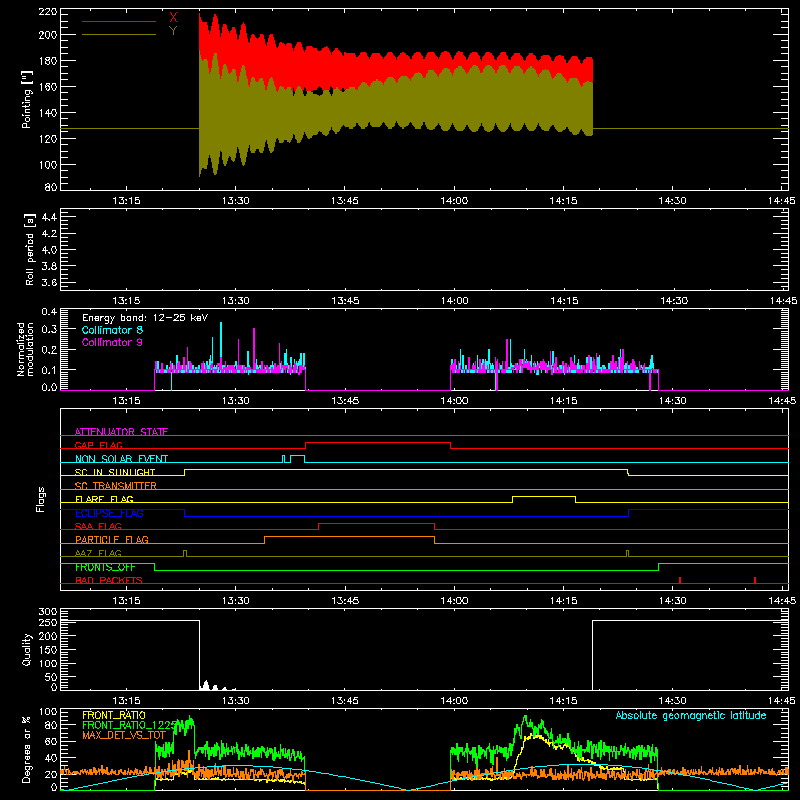Click the raised SAA_FLAG segment

click(x=377, y=524)
